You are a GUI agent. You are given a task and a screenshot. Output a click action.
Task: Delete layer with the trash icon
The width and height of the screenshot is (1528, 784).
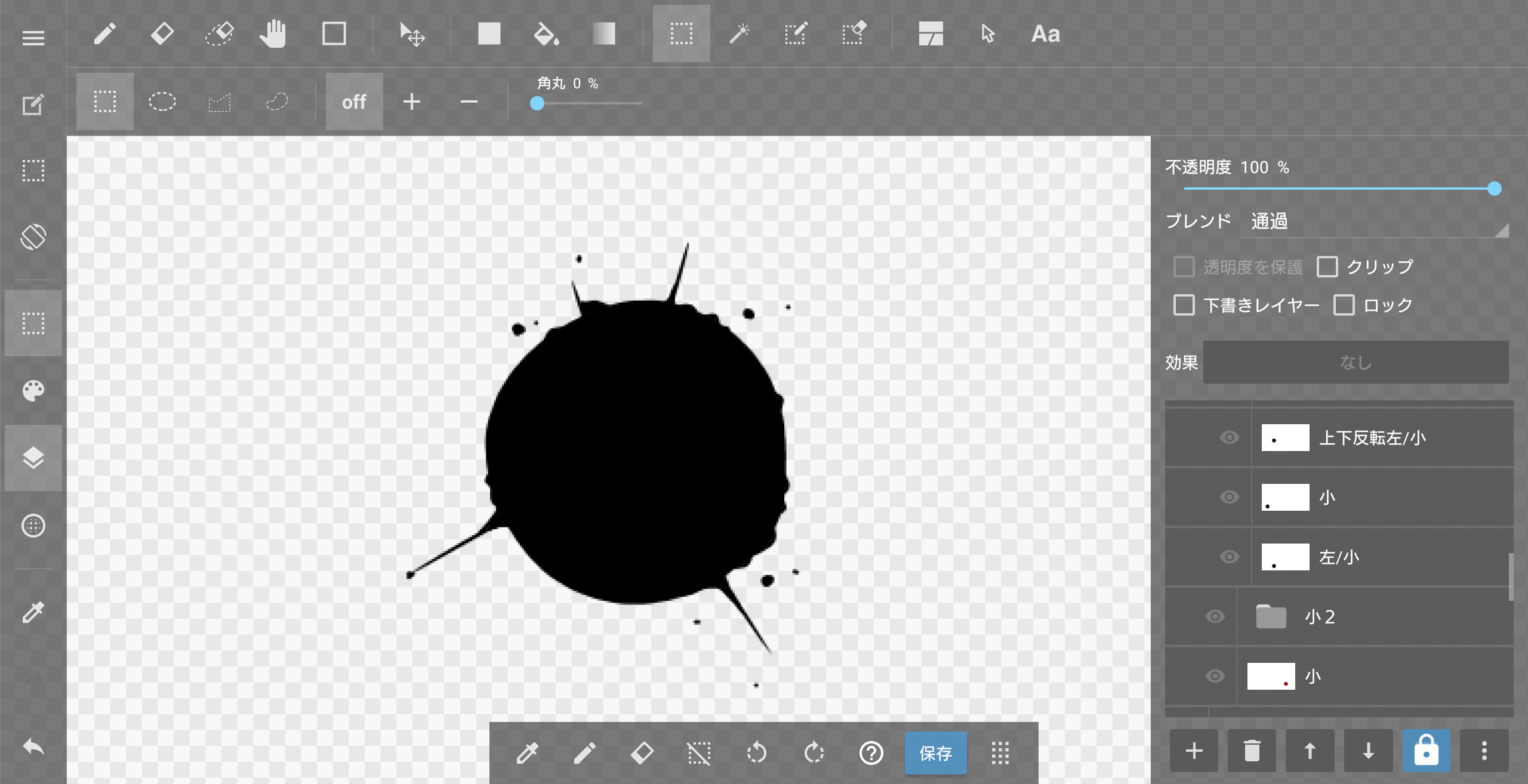1252,751
